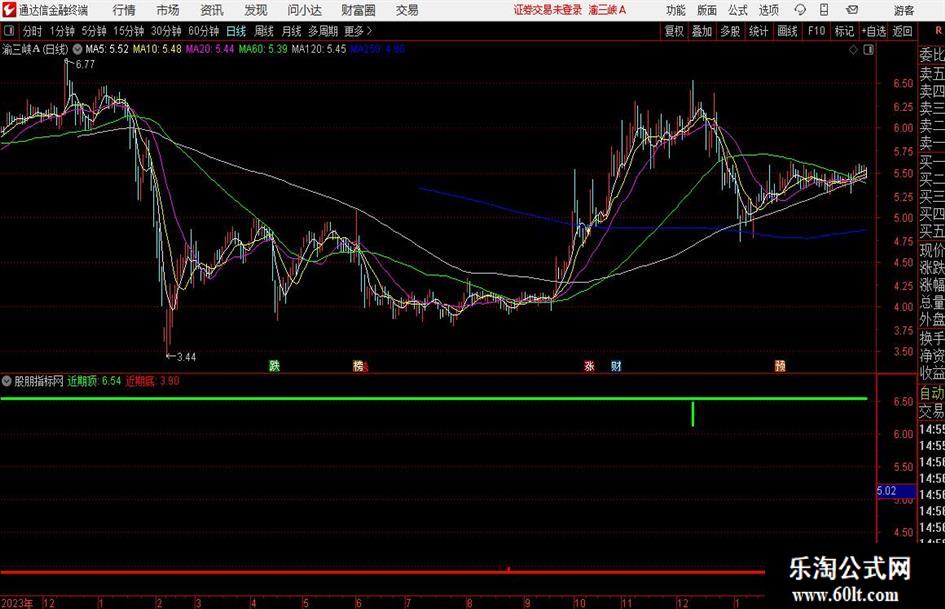Viewport: 945px width, 609px height.
Task: Toggle the right panel icon above chart
Action: coord(868,50)
